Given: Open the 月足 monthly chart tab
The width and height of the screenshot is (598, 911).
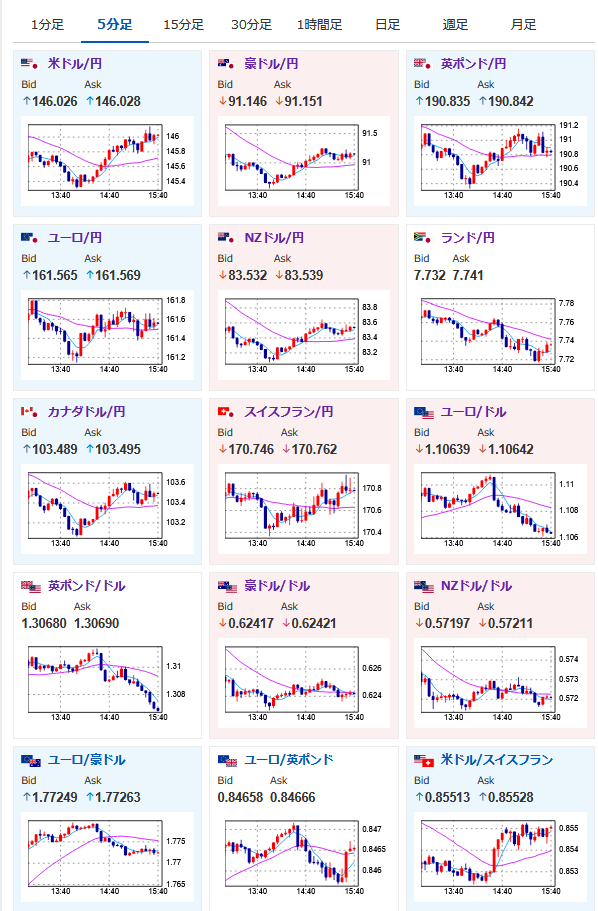Looking at the screenshot, I should pos(523,25).
